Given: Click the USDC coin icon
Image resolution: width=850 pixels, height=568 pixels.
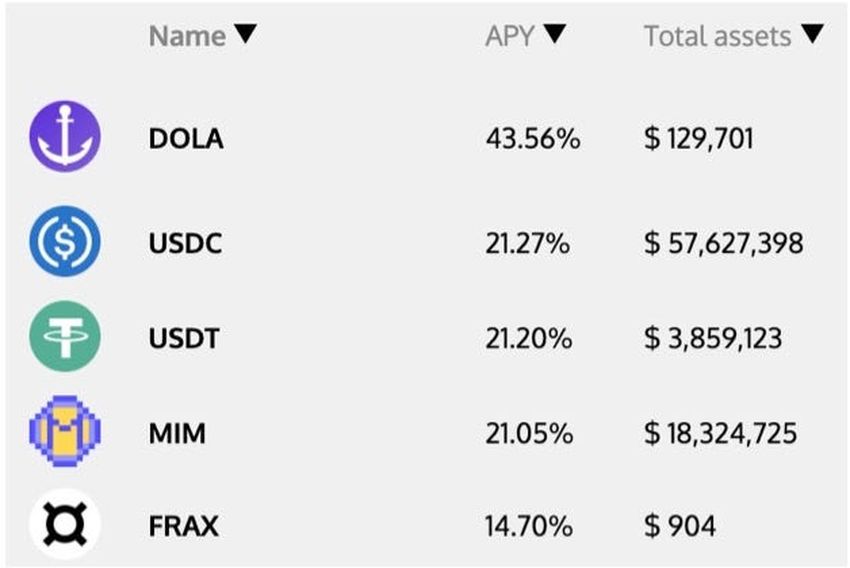Looking at the screenshot, I should coord(65,240).
